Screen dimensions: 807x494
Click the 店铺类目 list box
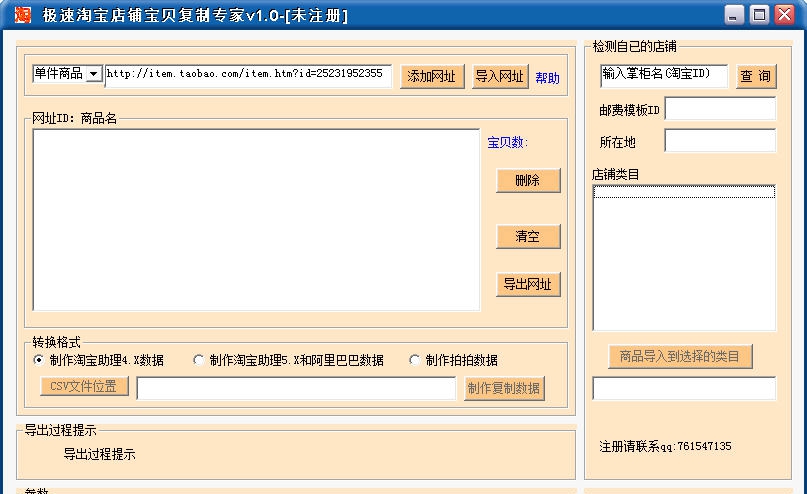(x=684, y=258)
